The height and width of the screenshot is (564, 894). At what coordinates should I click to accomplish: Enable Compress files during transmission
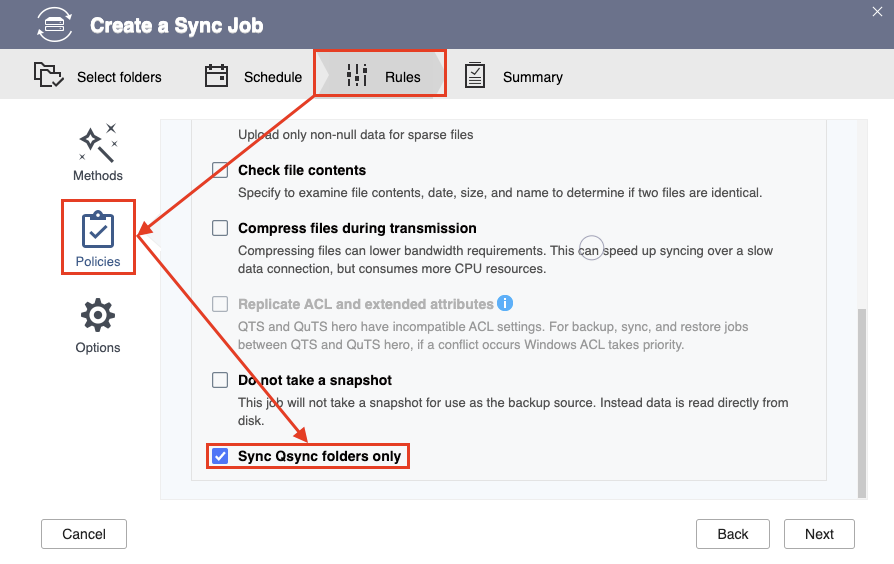point(220,228)
